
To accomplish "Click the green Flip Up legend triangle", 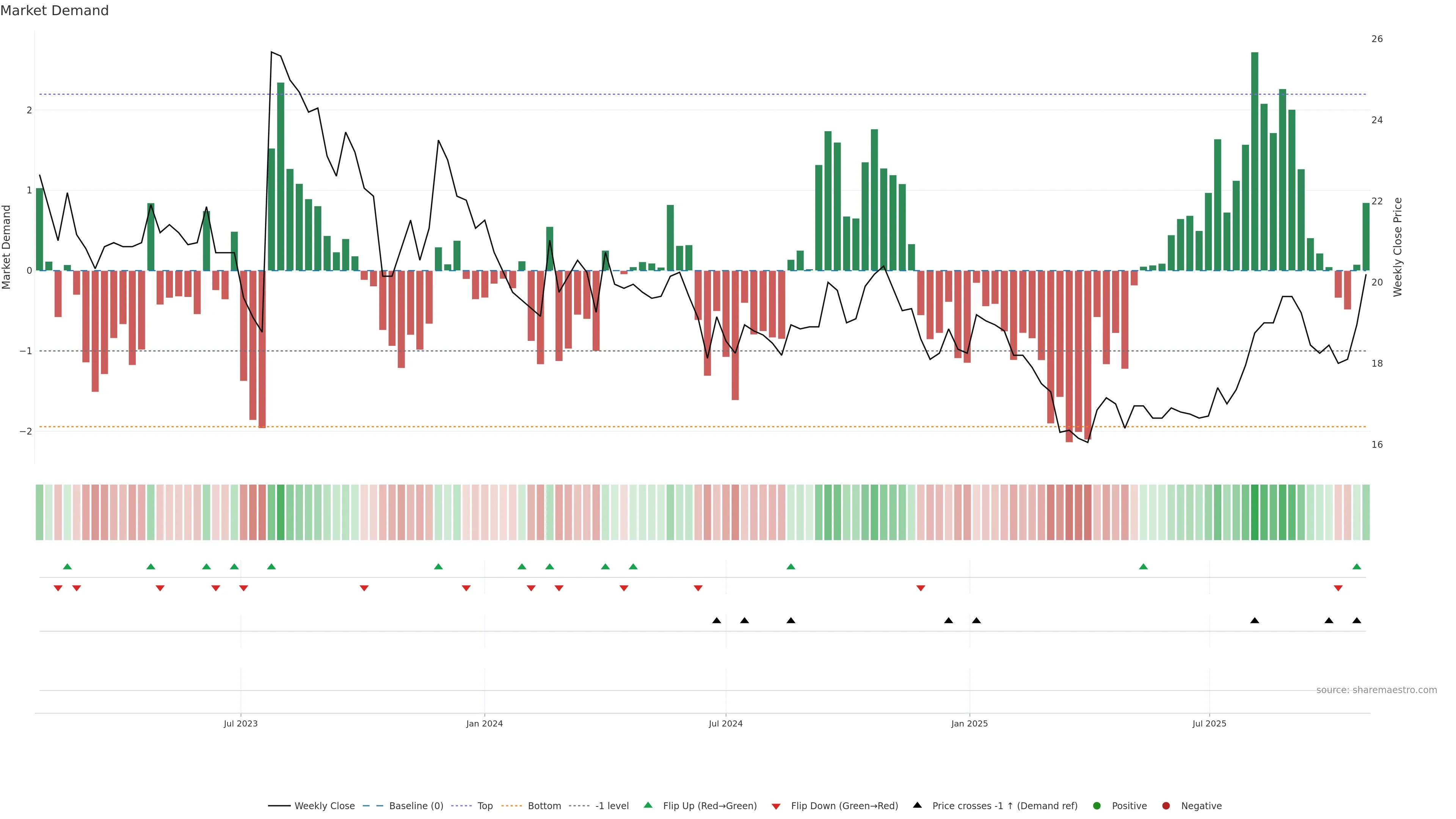I will coord(648,805).
